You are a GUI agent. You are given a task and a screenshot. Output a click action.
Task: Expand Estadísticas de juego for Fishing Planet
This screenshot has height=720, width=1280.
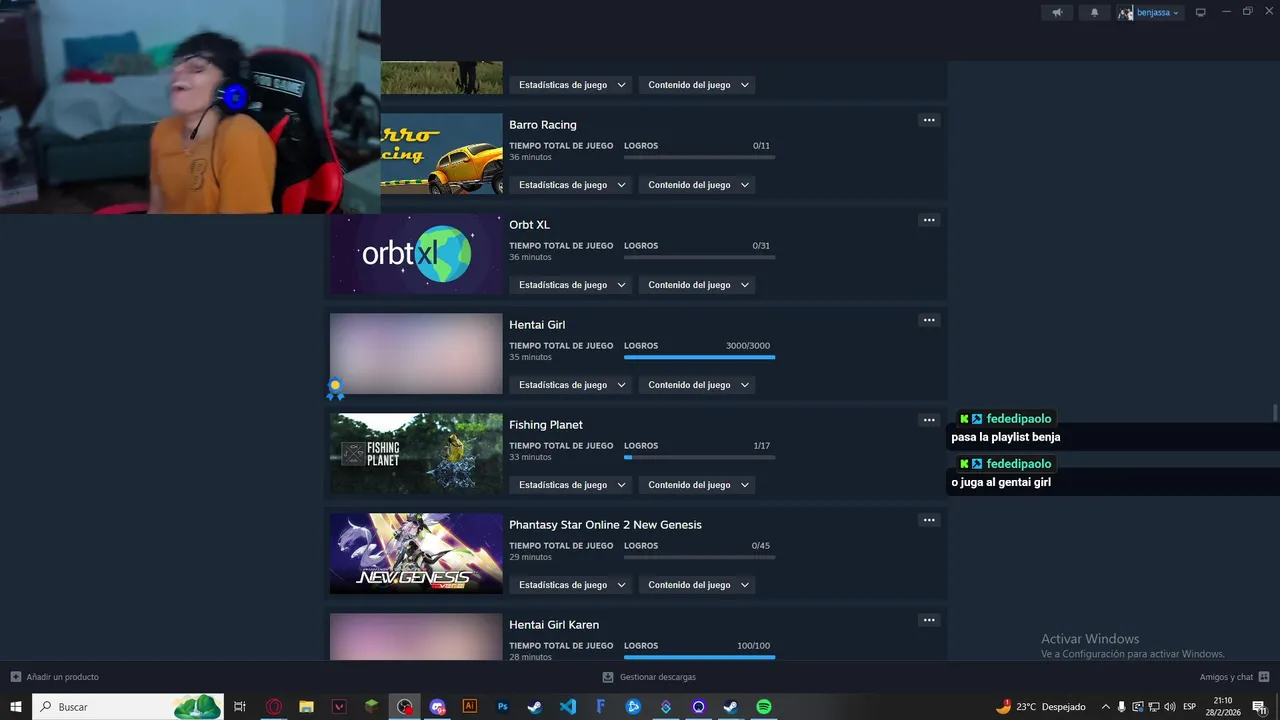coord(572,485)
